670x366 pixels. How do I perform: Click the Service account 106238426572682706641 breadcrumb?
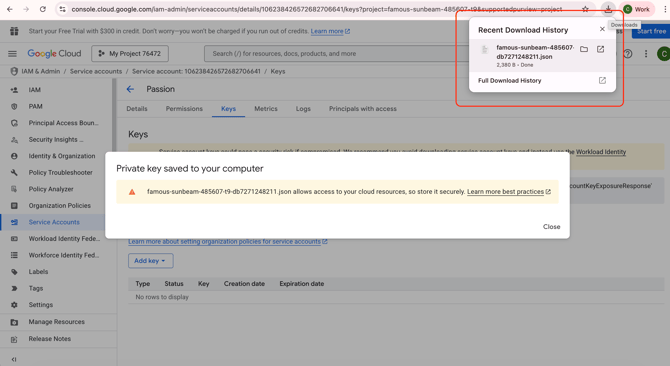pyautogui.click(x=196, y=71)
